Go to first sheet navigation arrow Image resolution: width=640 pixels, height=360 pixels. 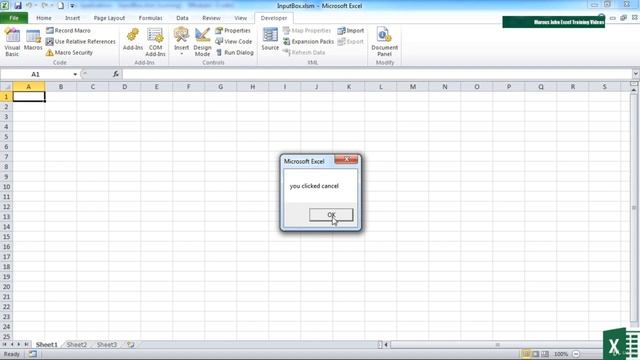(4, 344)
